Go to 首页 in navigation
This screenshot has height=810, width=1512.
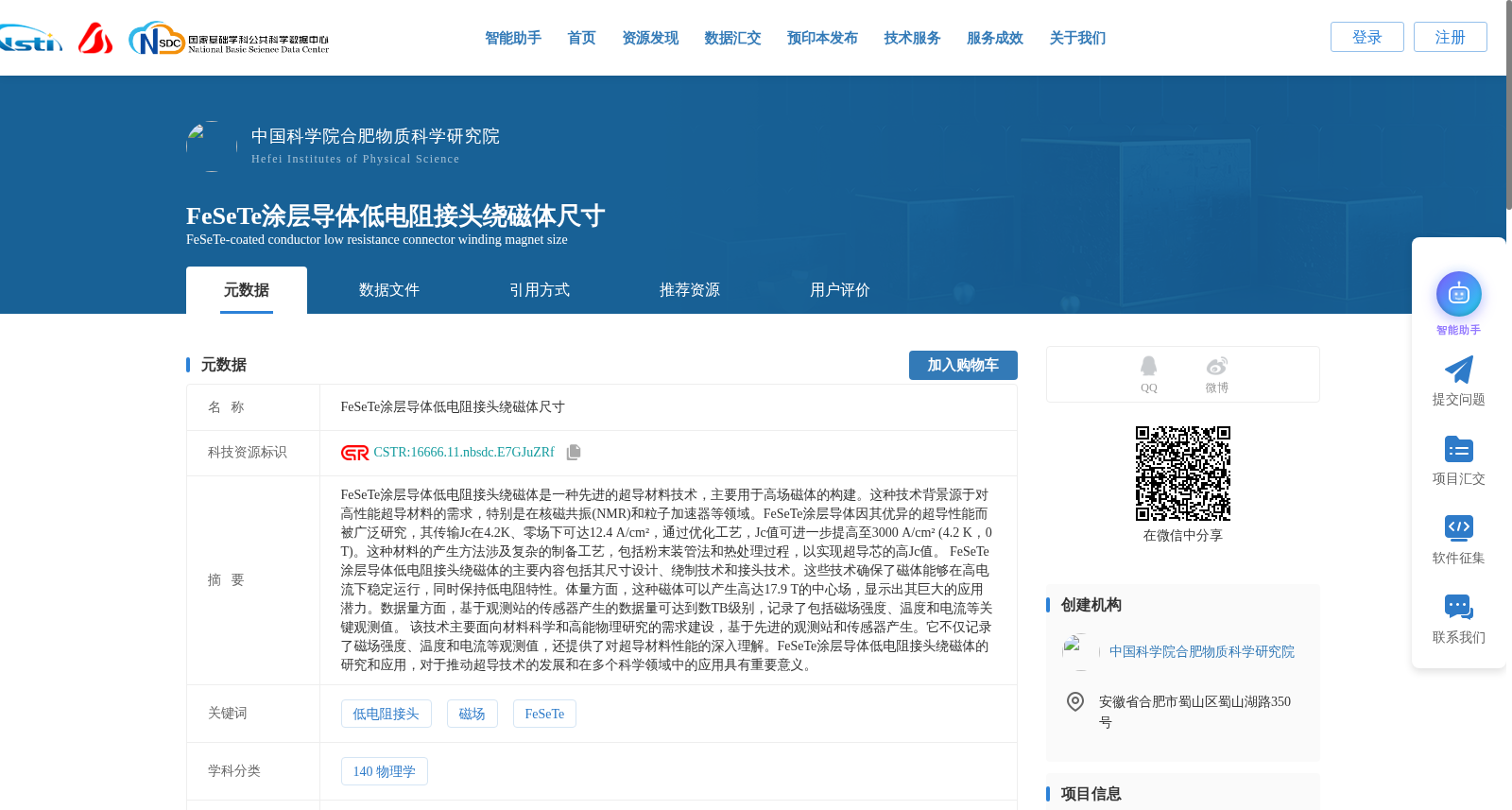(x=581, y=38)
